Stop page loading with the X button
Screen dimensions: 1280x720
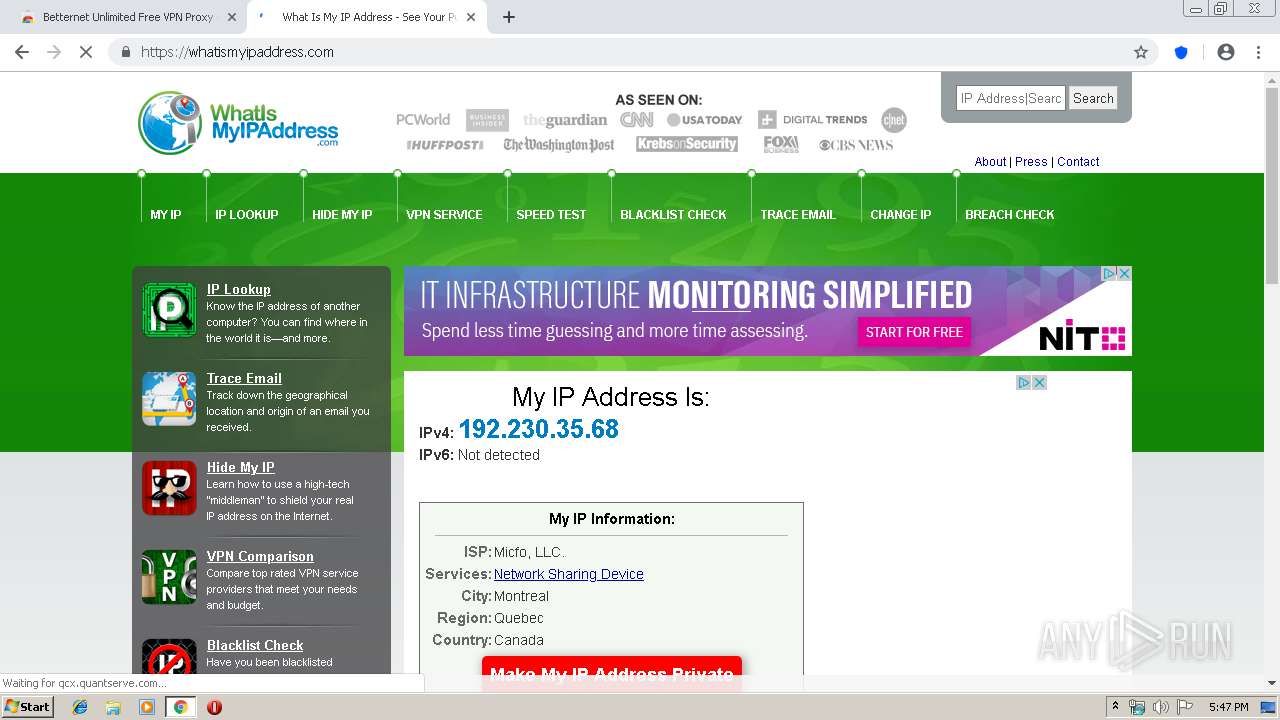pos(86,52)
